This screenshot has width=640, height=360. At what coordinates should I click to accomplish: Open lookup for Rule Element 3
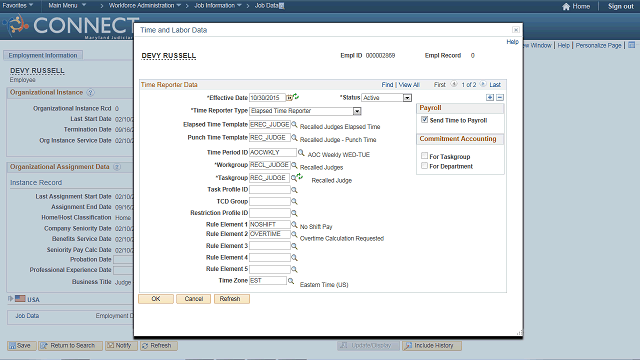click(294, 246)
